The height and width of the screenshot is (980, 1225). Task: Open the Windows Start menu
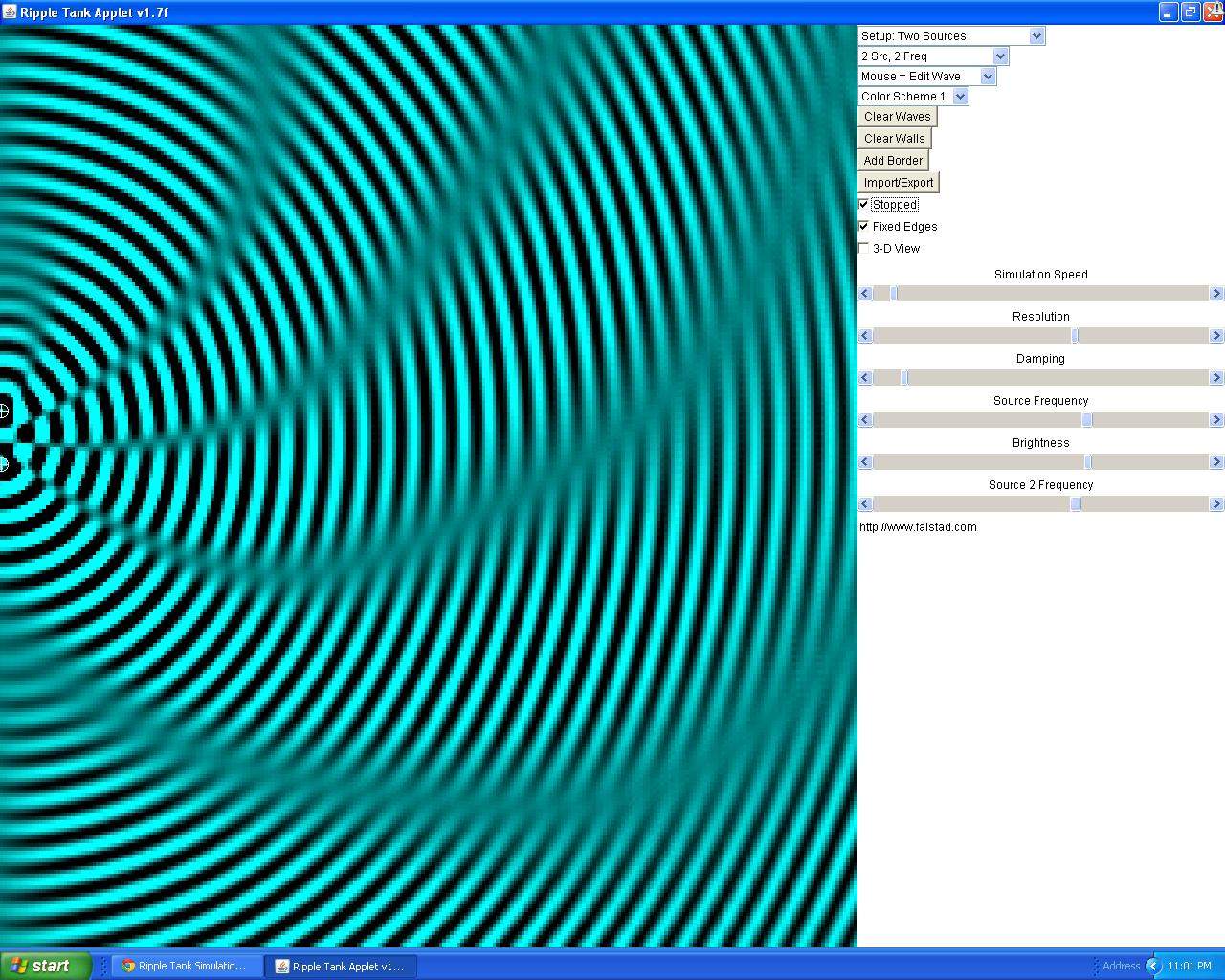[45, 966]
